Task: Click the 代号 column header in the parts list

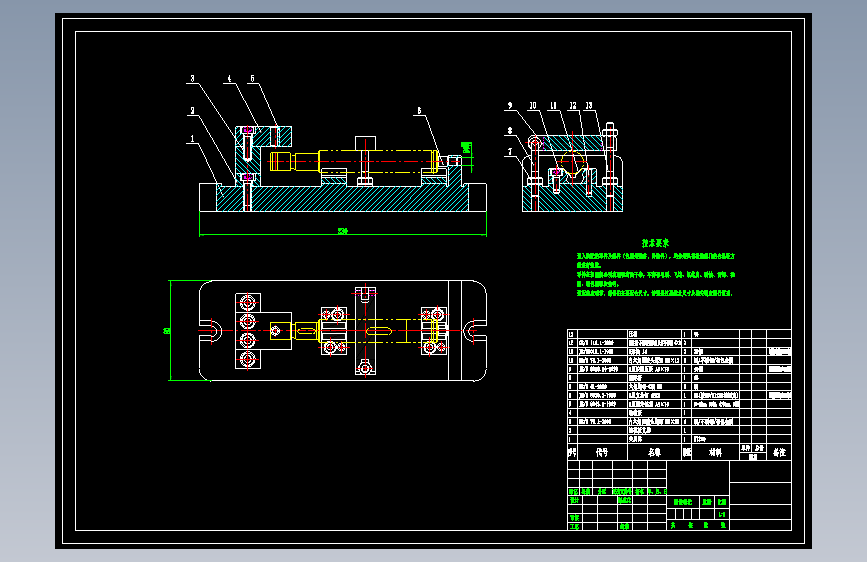Action: click(x=602, y=452)
